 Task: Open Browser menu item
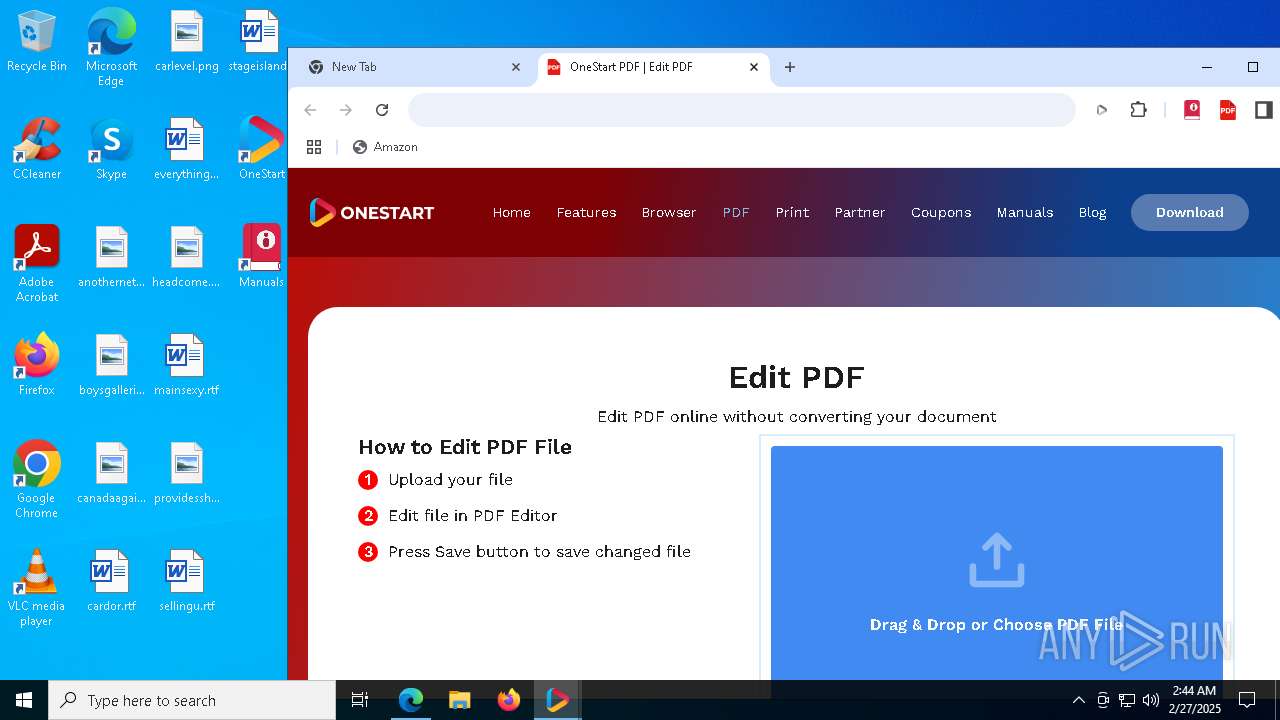669,212
